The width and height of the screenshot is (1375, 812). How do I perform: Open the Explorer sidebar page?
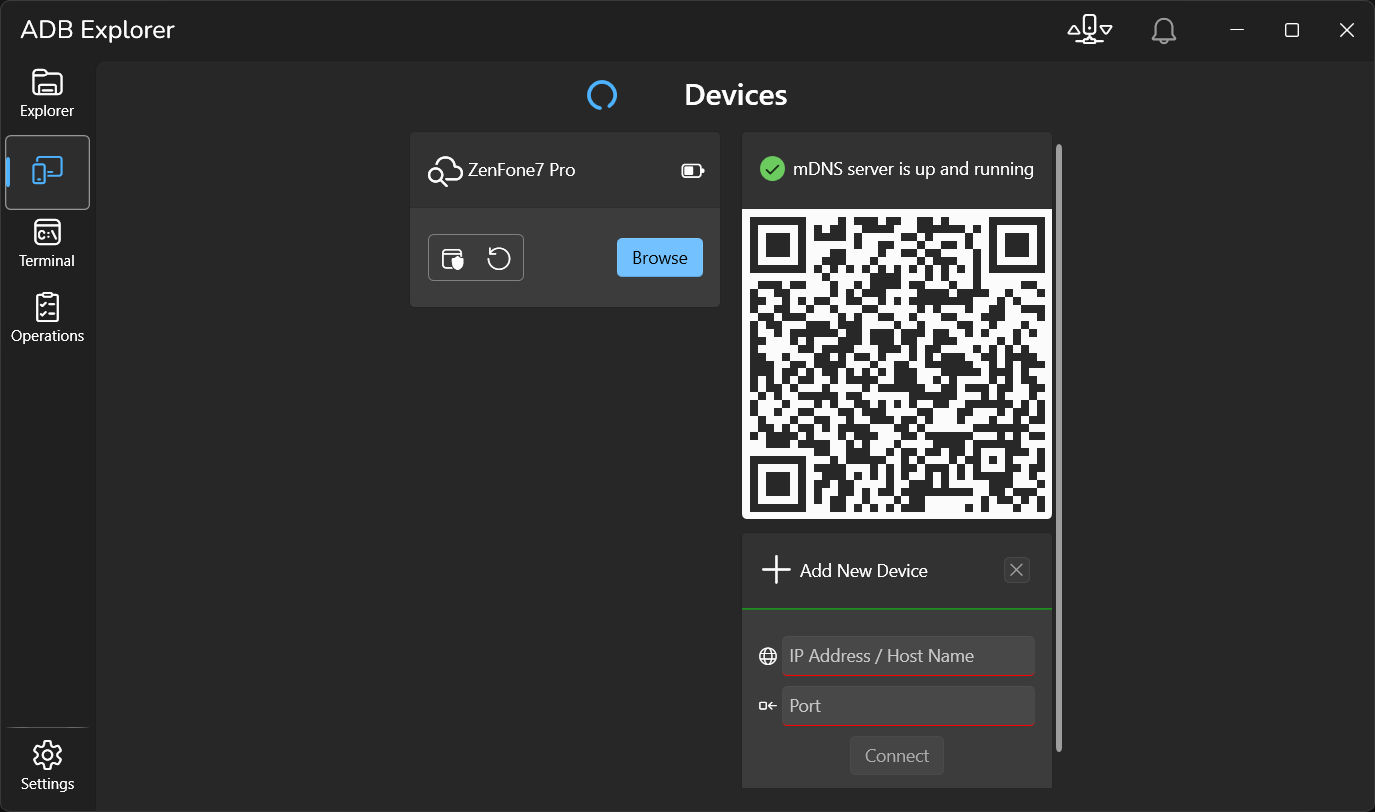point(47,95)
